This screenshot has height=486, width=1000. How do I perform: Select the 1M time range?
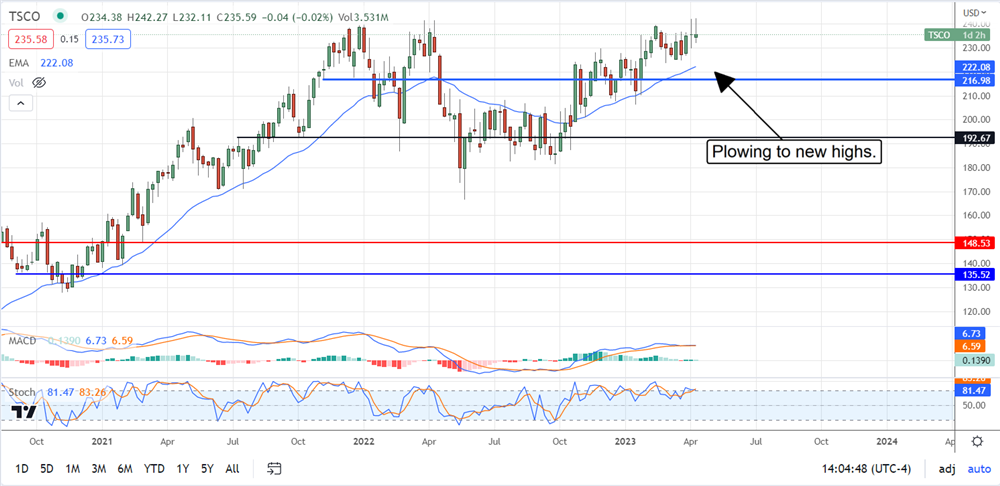point(72,469)
